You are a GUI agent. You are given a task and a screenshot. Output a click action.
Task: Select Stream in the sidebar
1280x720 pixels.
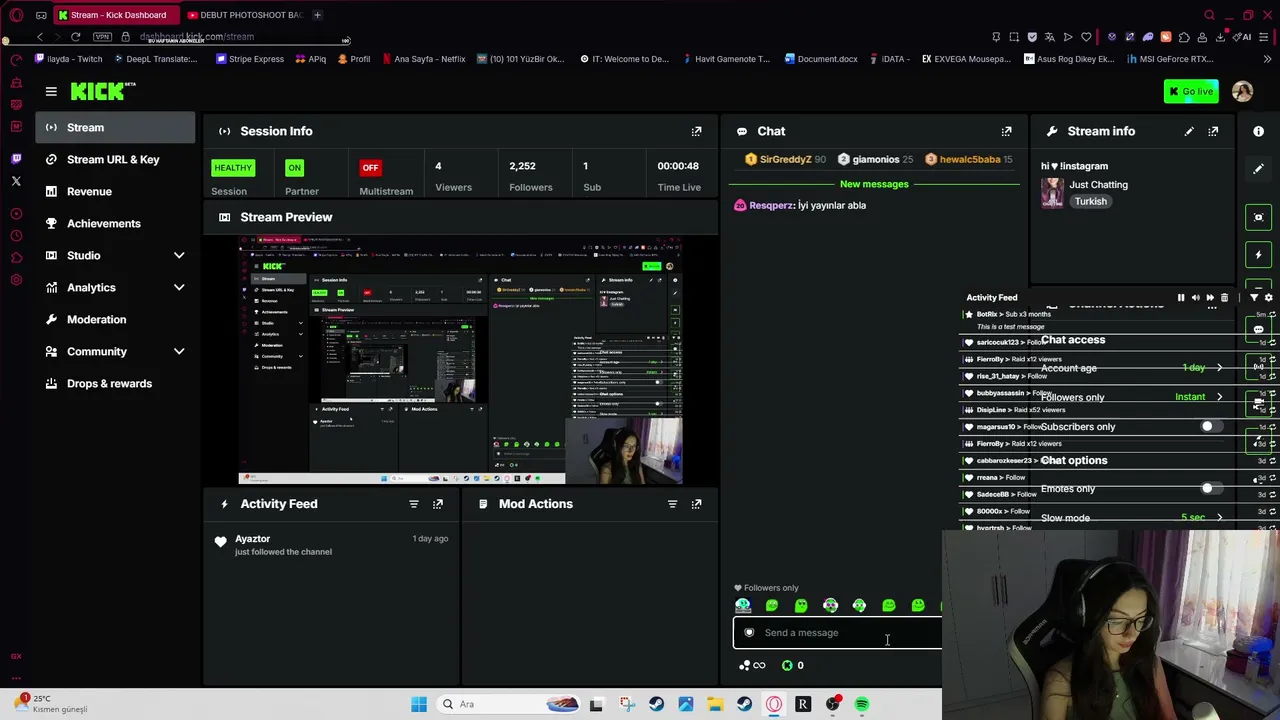115,128
